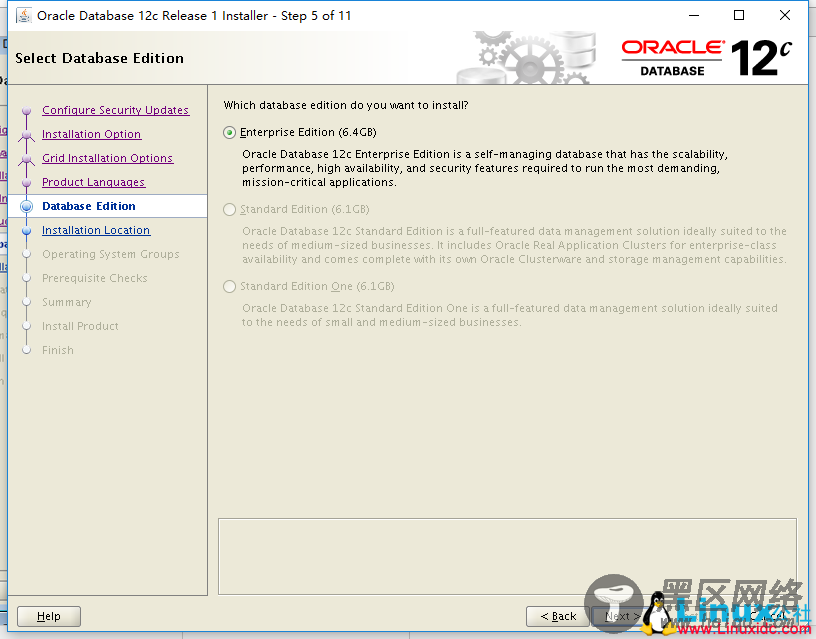Click the step bullet beside Installation Option
This screenshot has height=639, width=816.
coord(27,135)
